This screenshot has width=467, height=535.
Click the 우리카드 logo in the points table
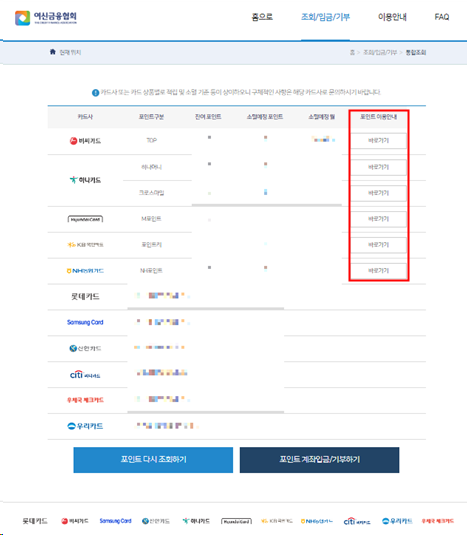pos(85,426)
